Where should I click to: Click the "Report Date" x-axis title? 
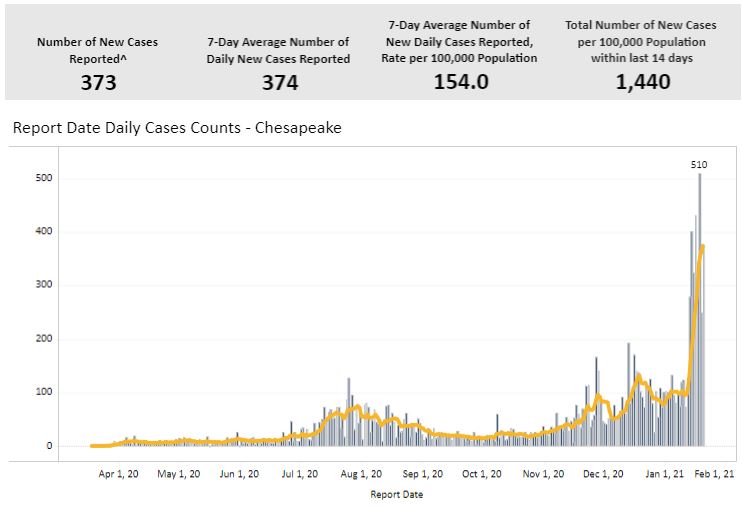[397, 494]
